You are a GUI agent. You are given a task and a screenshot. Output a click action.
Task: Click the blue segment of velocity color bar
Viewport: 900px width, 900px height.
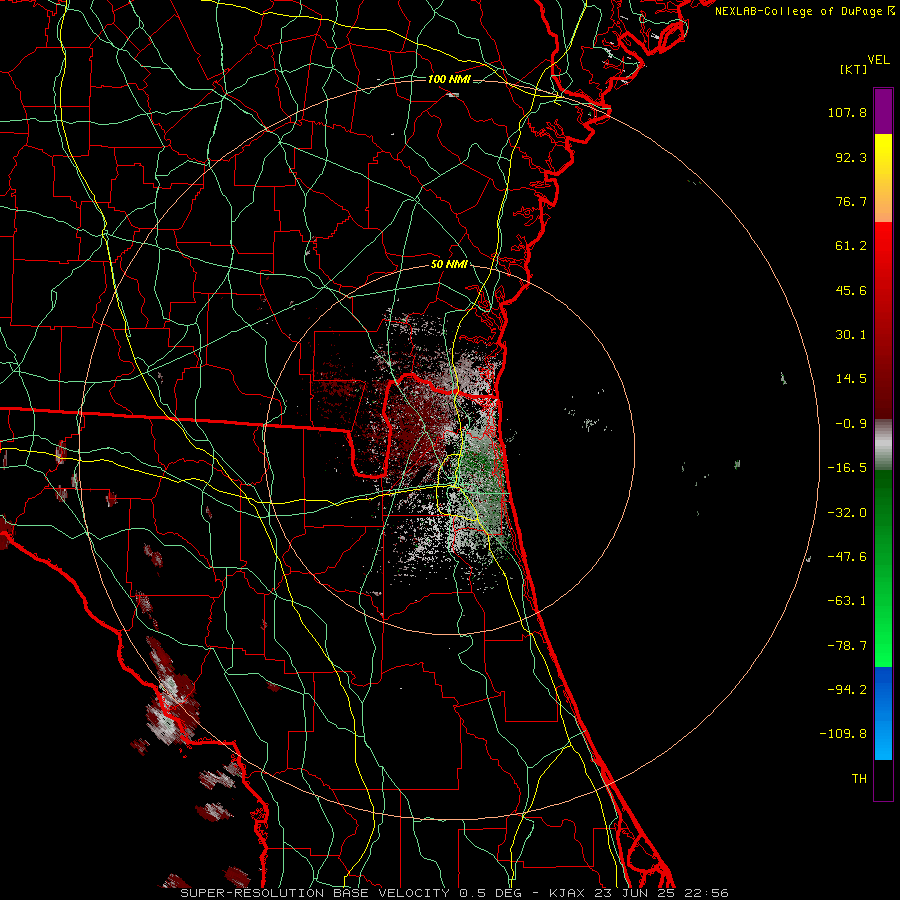point(883,713)
